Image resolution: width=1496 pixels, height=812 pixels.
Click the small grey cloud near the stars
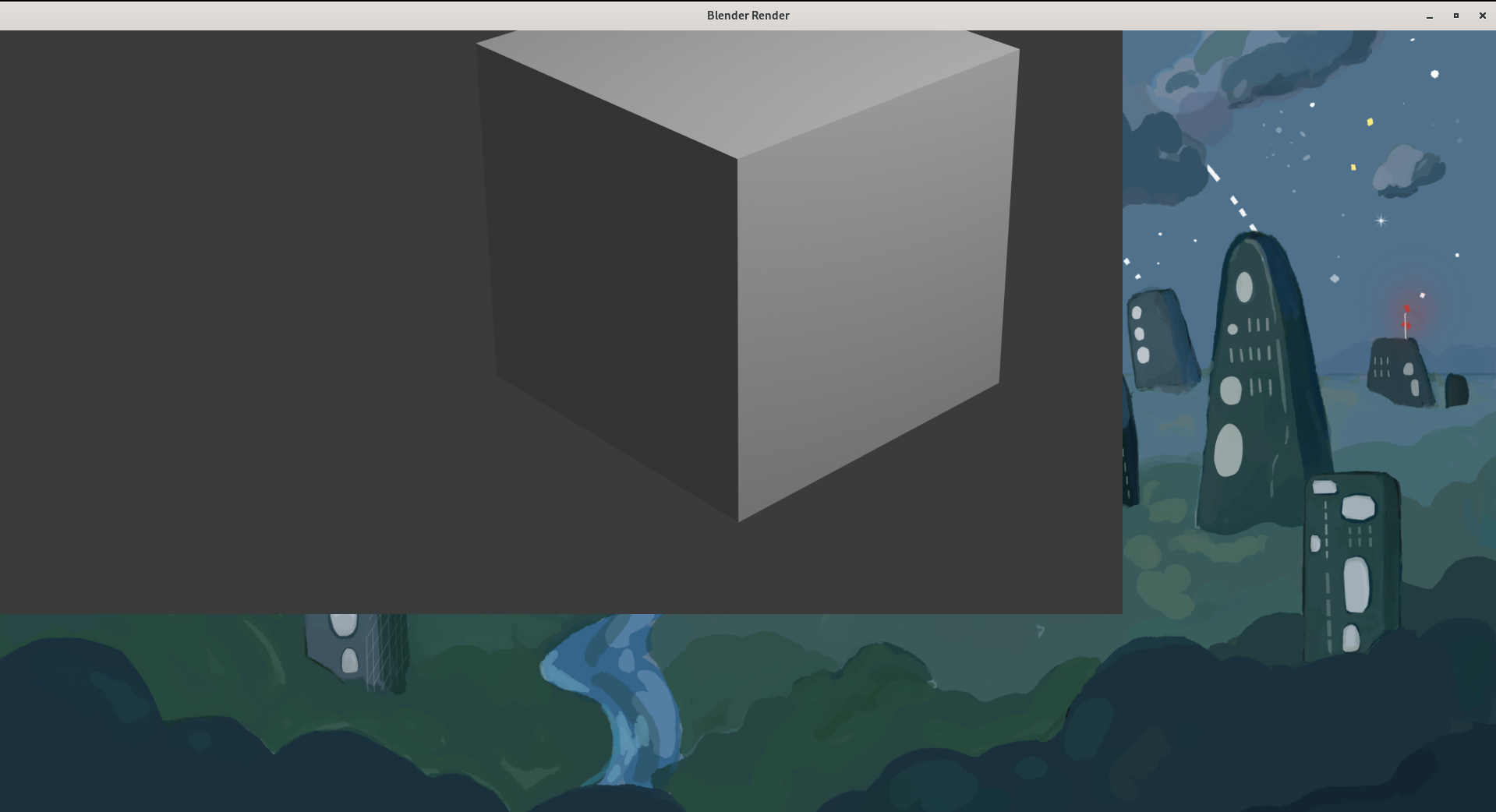[x=1409, y=170]
